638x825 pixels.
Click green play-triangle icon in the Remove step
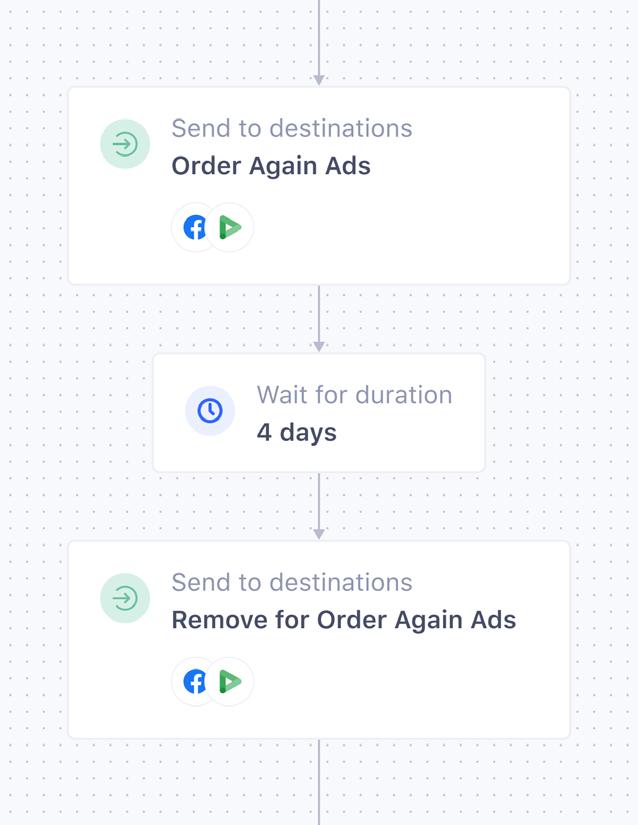pyautogui.click(x=231, y=682)
